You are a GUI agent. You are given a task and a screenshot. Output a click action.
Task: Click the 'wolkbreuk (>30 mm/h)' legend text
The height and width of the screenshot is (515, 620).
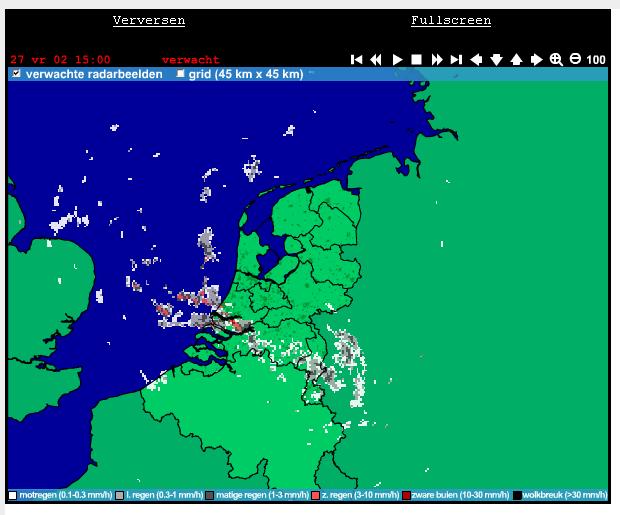pos(565,495)
